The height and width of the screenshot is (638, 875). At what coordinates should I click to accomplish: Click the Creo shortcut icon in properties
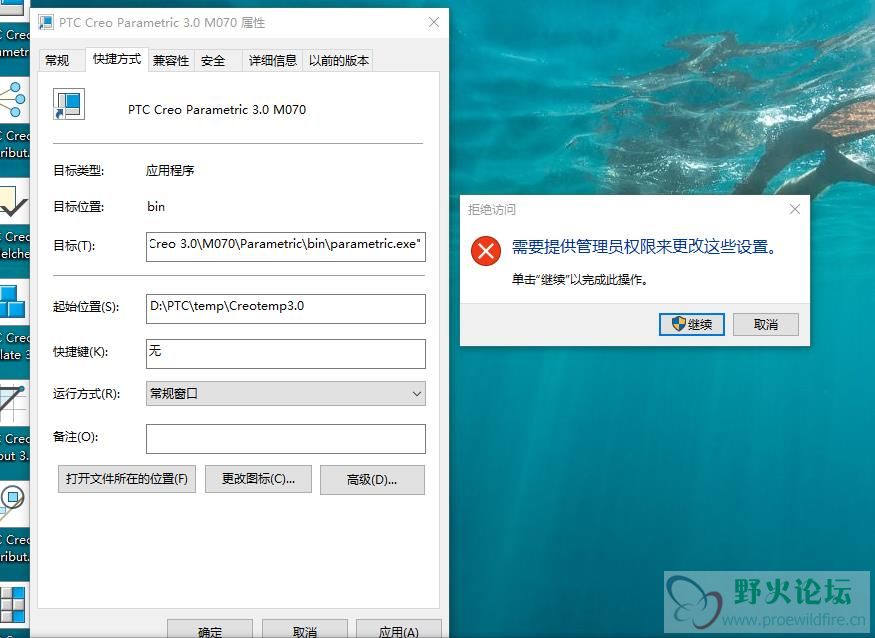(x=69, y=104)
